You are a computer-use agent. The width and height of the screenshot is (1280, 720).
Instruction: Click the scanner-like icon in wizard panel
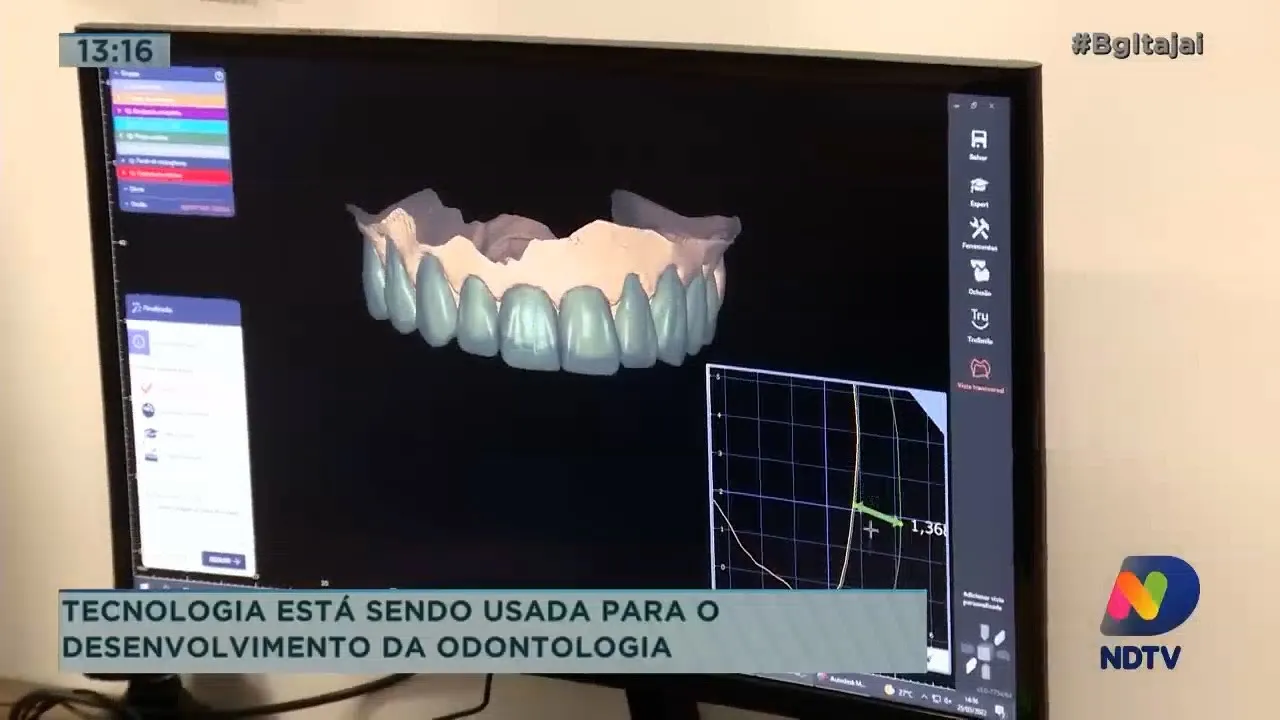tap(150, 456)
